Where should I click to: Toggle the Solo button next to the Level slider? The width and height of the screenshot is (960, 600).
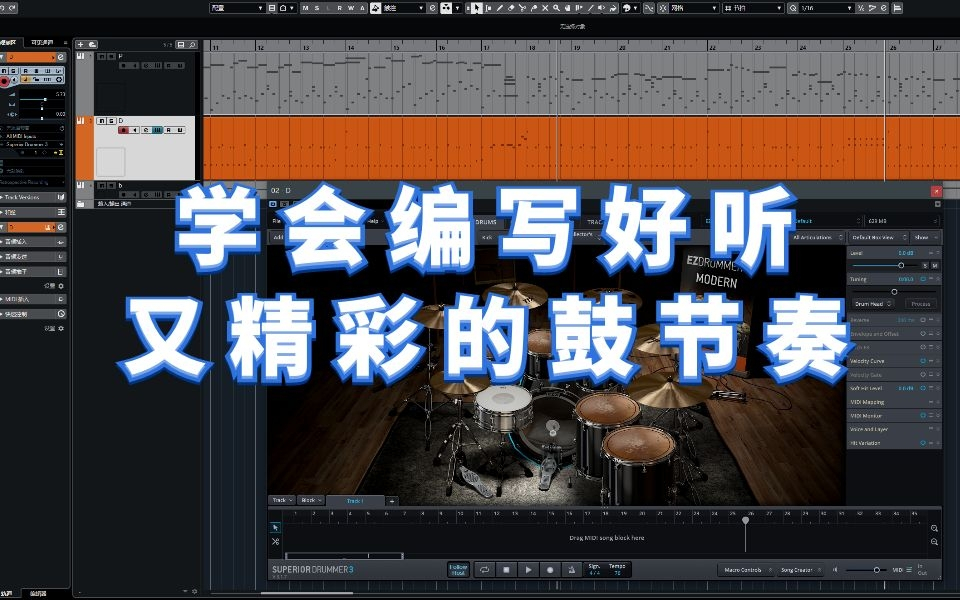click(925, 265)
